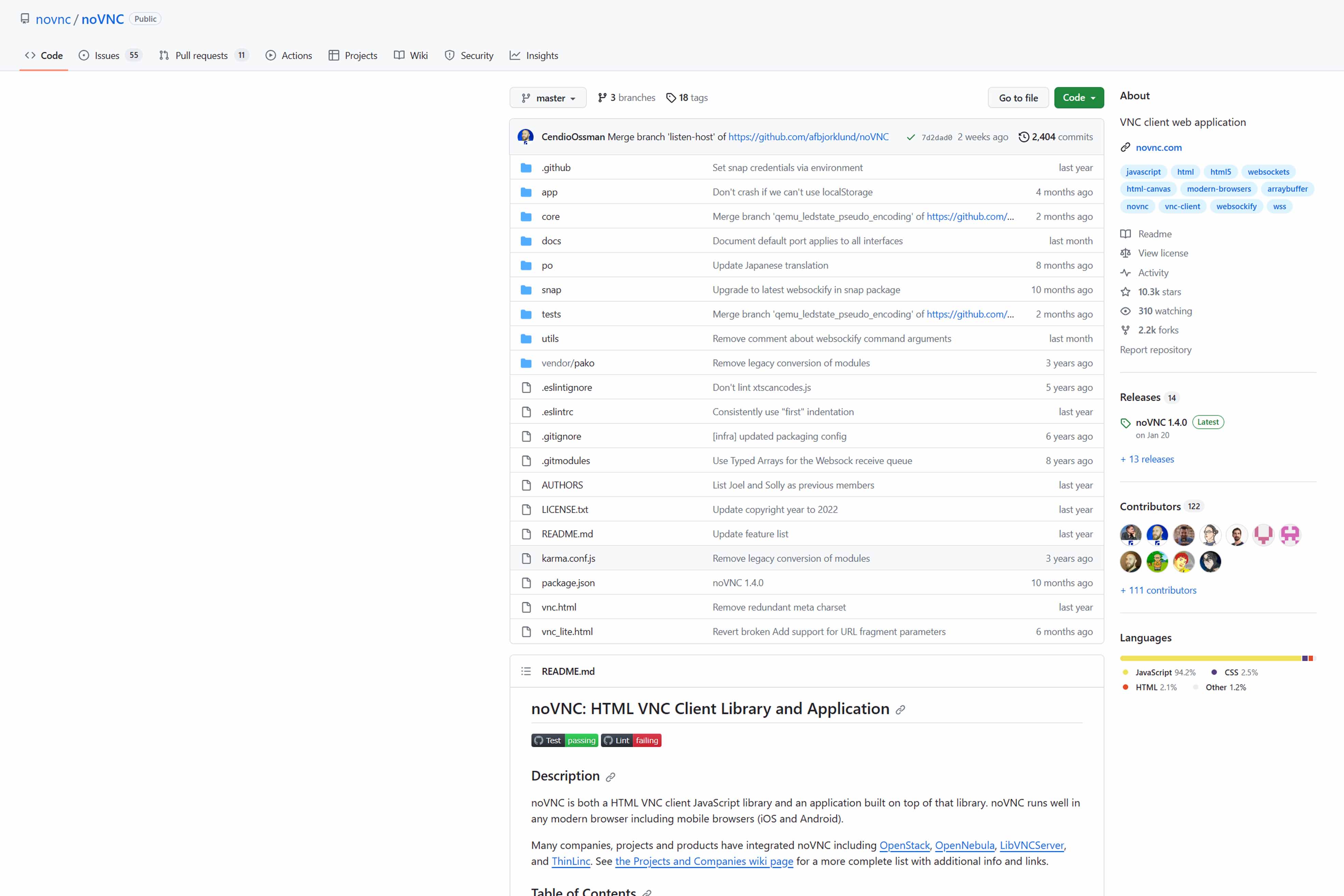
Task: Open README outline list icon
Action: (x=526, y=671)
